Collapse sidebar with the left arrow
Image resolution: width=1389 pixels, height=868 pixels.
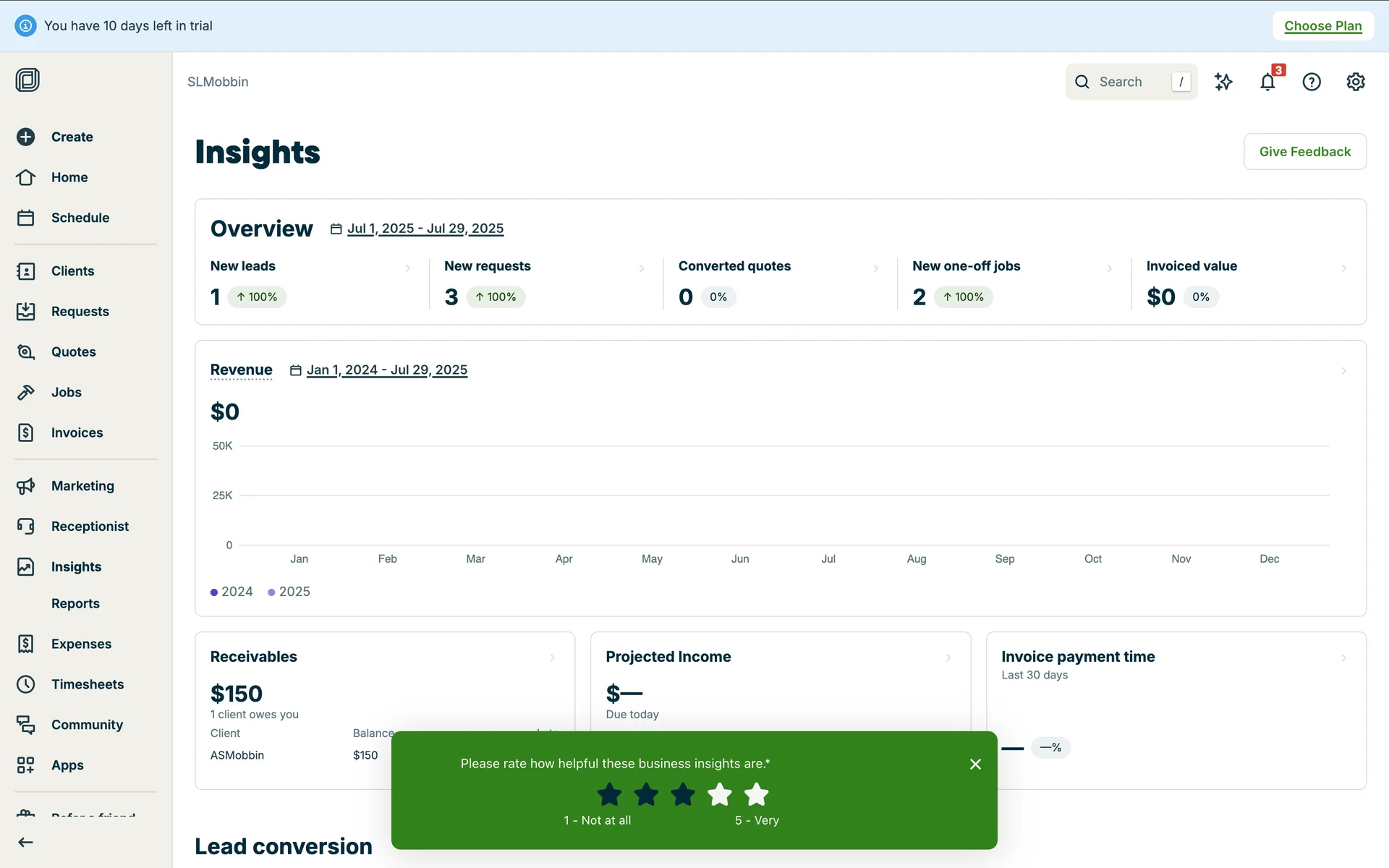tap(26, 842)
